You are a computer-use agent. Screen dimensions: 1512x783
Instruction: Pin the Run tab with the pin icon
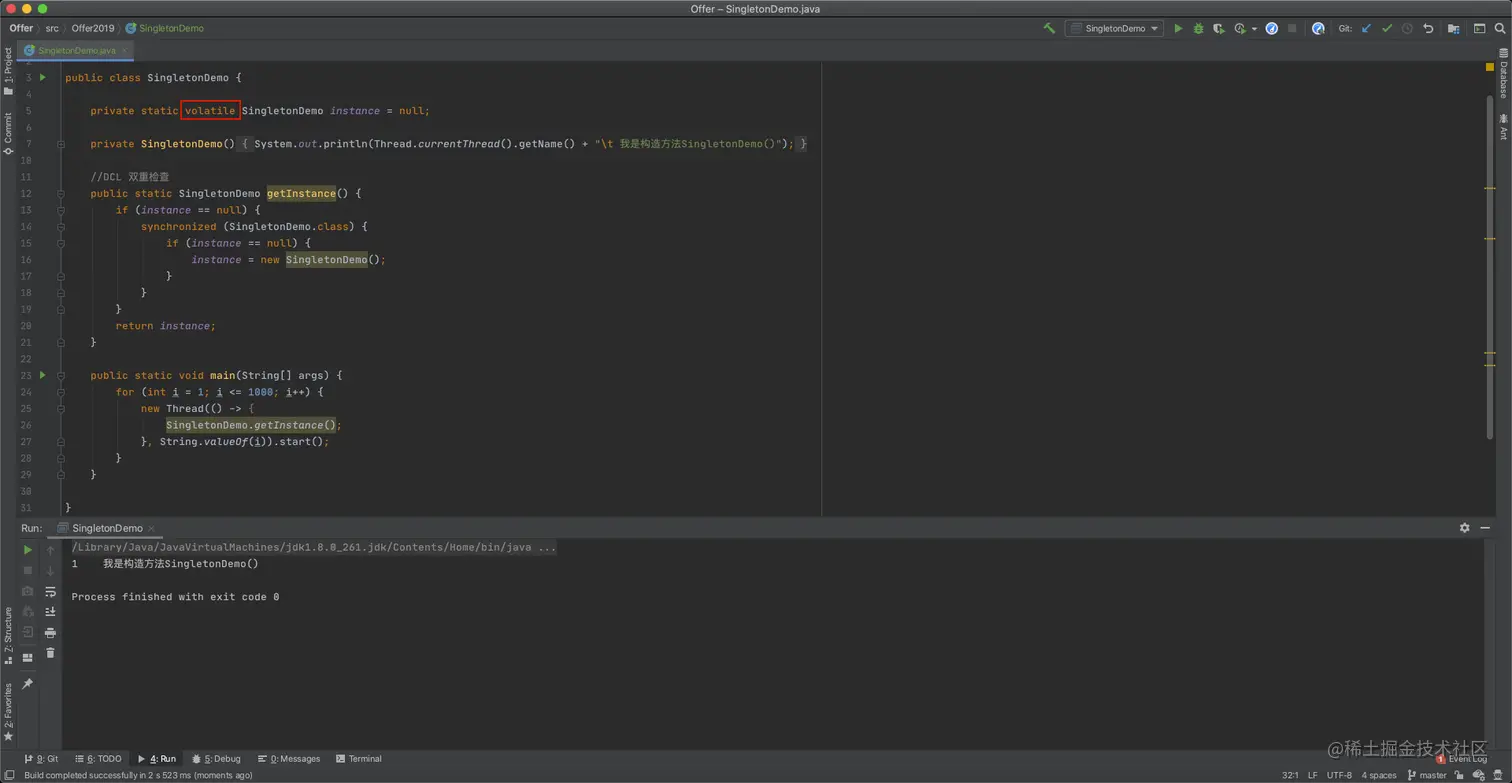(28, 684)
